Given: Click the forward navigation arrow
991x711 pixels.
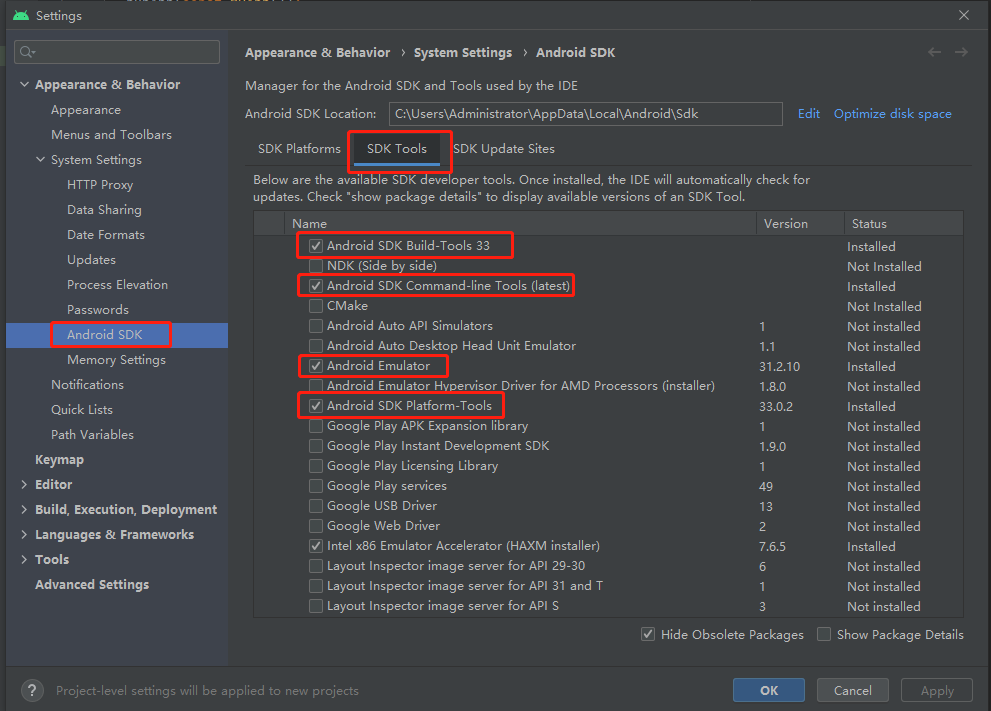Looking at the screenshot, I should click(961, 52).
